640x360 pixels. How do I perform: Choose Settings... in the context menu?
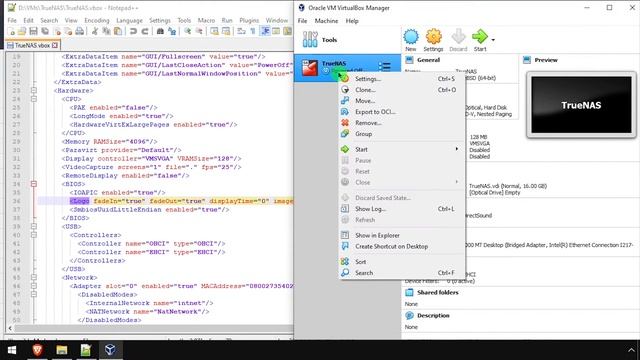coord(402,79)
